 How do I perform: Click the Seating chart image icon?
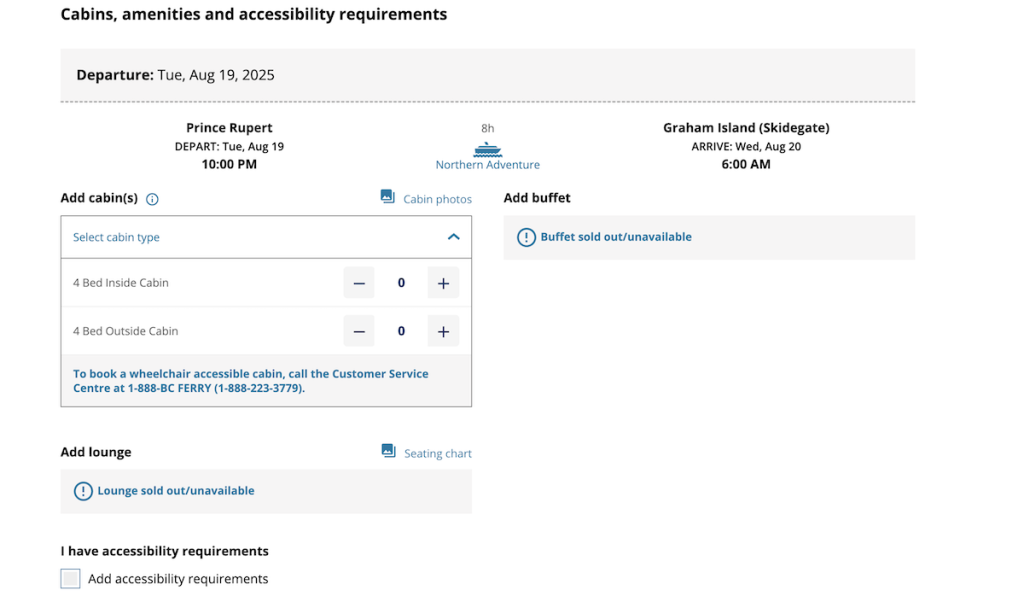(x=389, y=451)
